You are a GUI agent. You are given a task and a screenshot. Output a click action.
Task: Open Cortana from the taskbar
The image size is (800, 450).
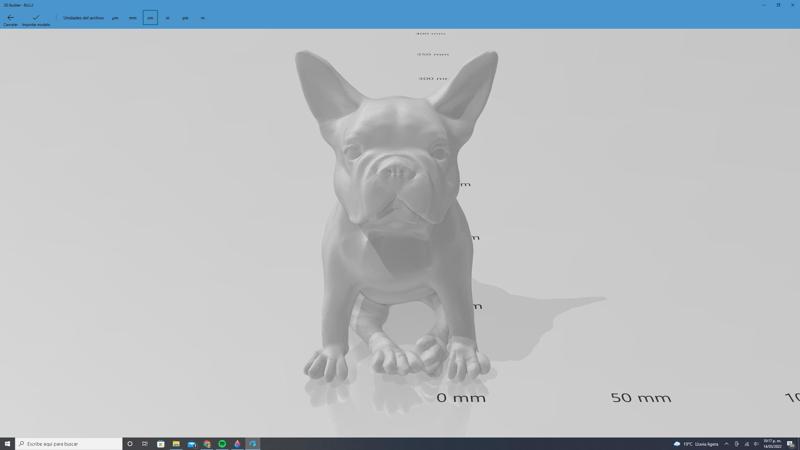click(130, 444)
